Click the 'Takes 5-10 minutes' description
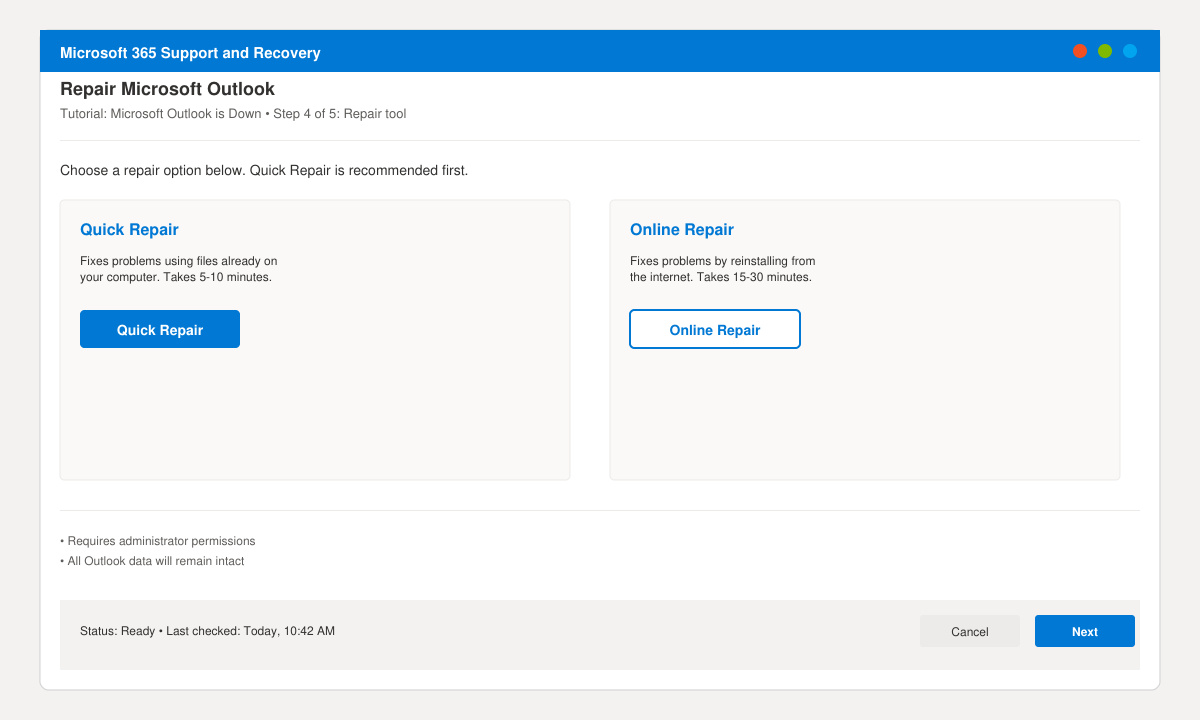 point(217,277)
